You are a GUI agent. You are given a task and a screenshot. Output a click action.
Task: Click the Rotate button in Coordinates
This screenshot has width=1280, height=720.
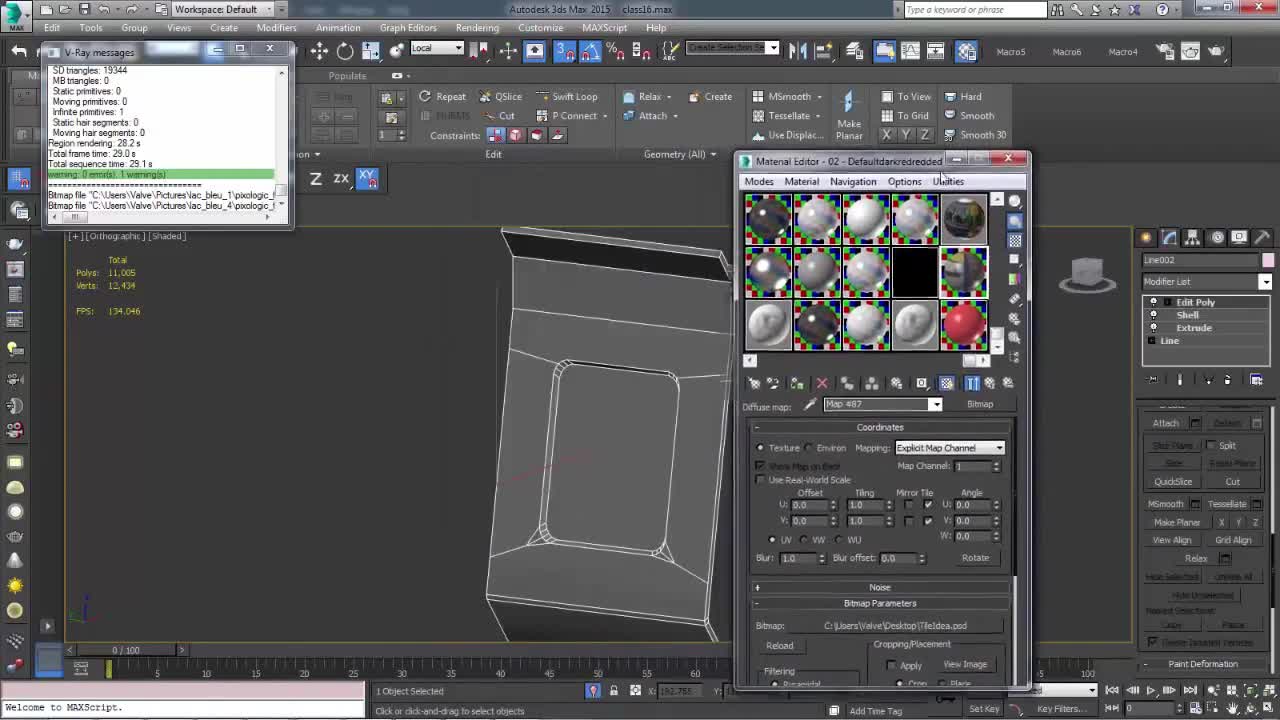[975, 558]
